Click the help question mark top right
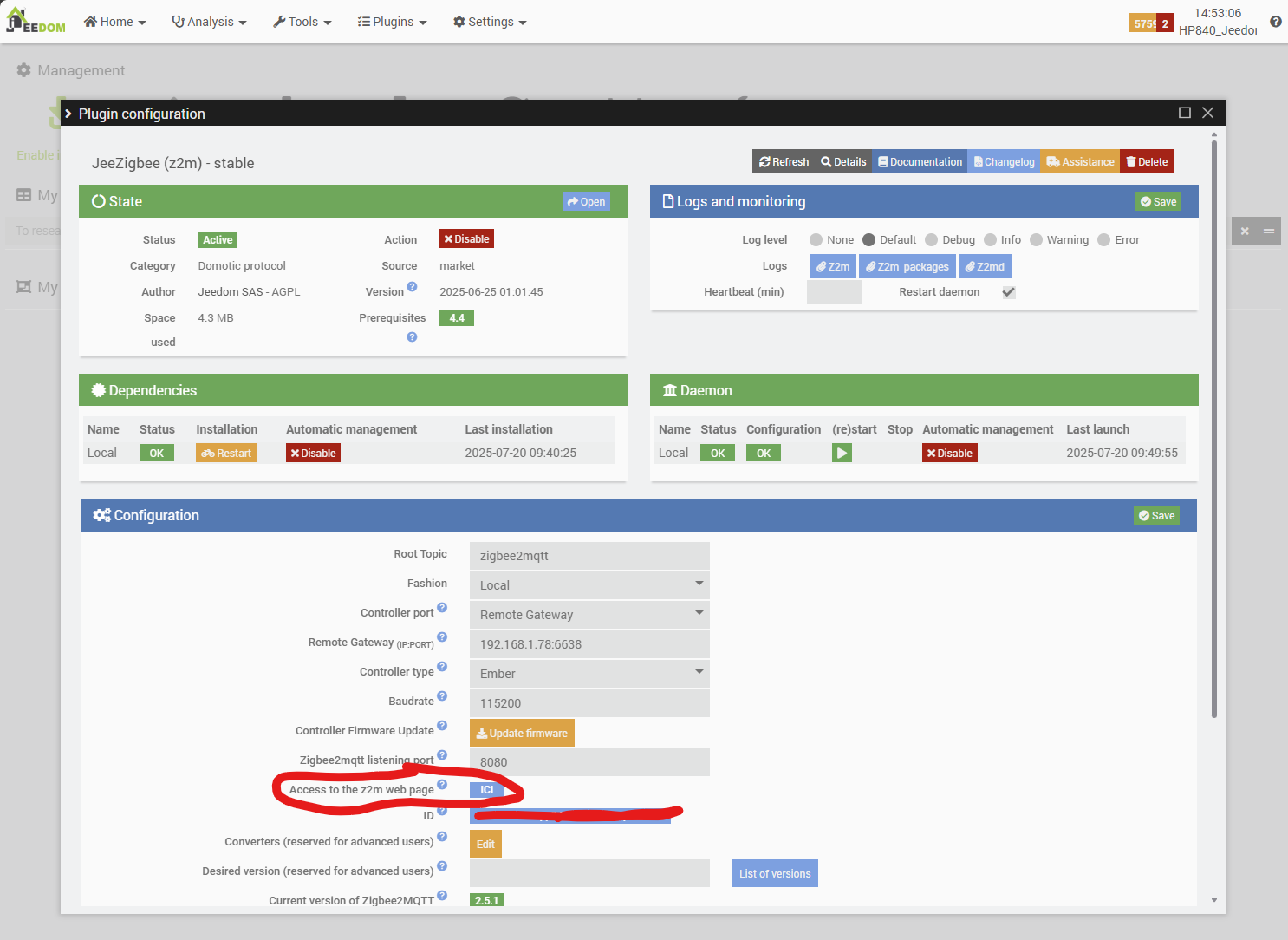 [1275, 22]
